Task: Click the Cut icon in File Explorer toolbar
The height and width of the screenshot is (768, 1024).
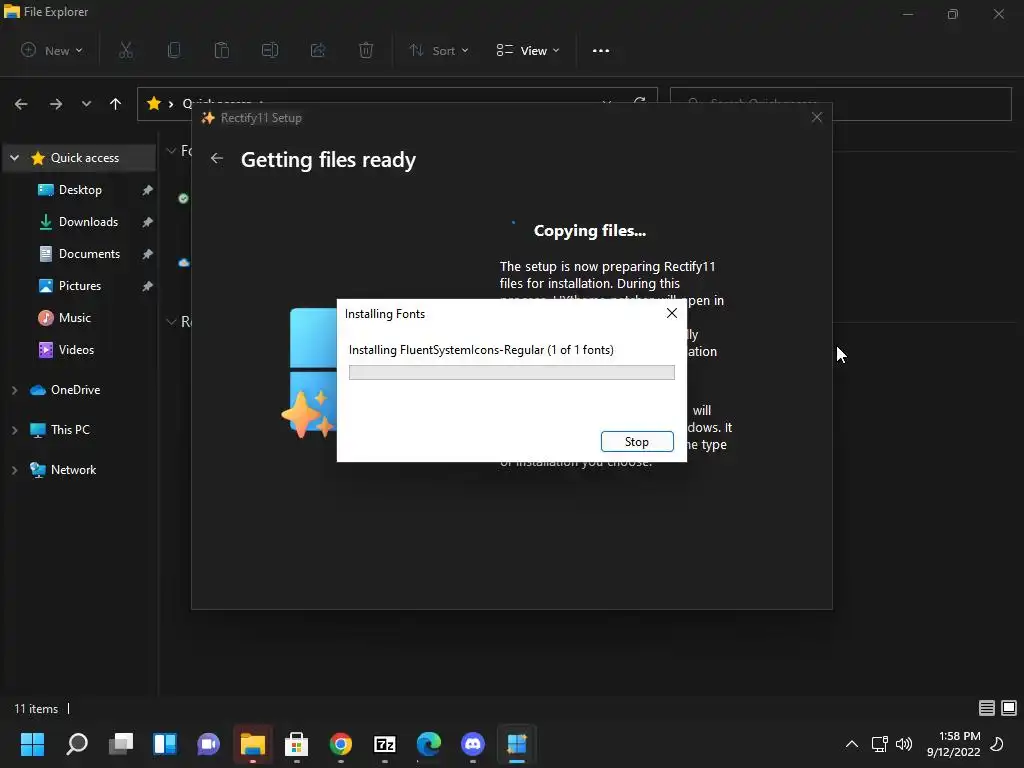Action: pos(125,50)
